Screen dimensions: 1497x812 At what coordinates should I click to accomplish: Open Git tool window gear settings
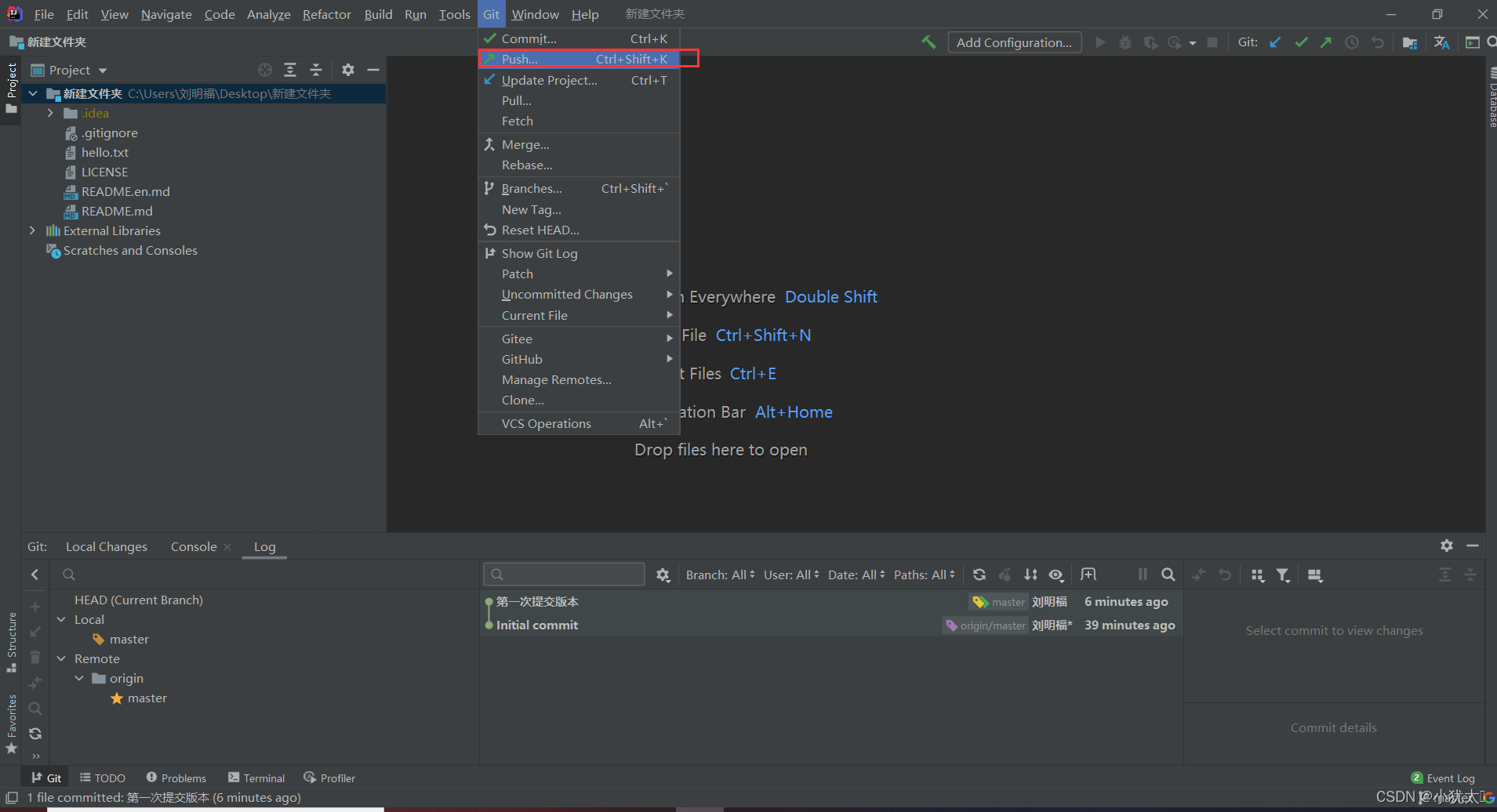(1447, 546)
